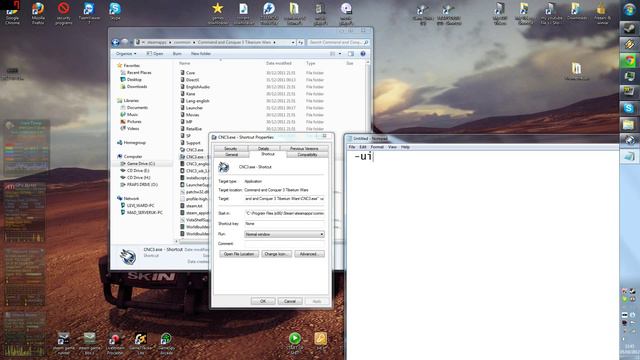Open the Notepad View menu
This screenshot has height=360, width=640.
(x=392, y=147)
